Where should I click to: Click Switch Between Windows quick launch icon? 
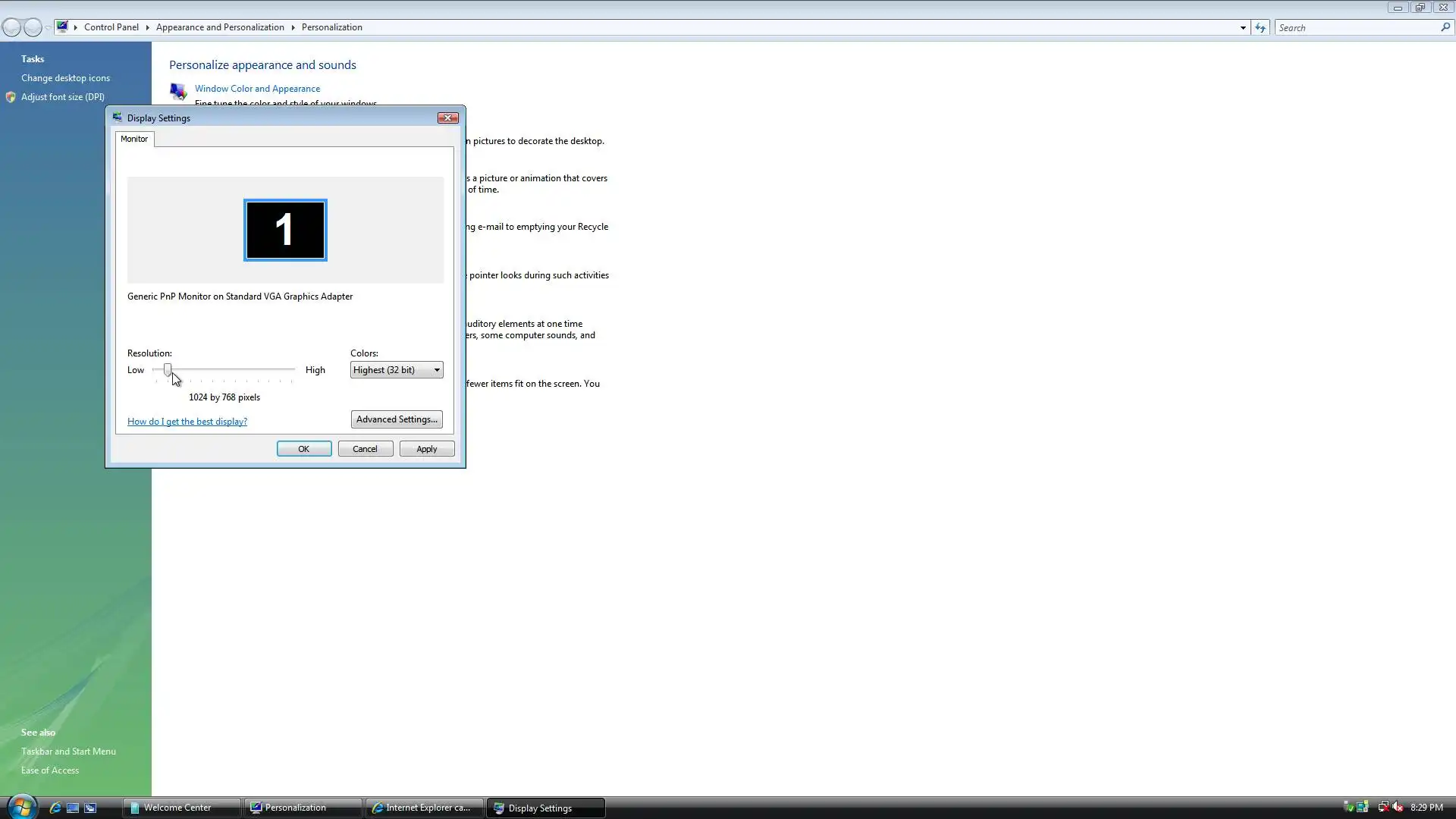(x=90, y=808)
